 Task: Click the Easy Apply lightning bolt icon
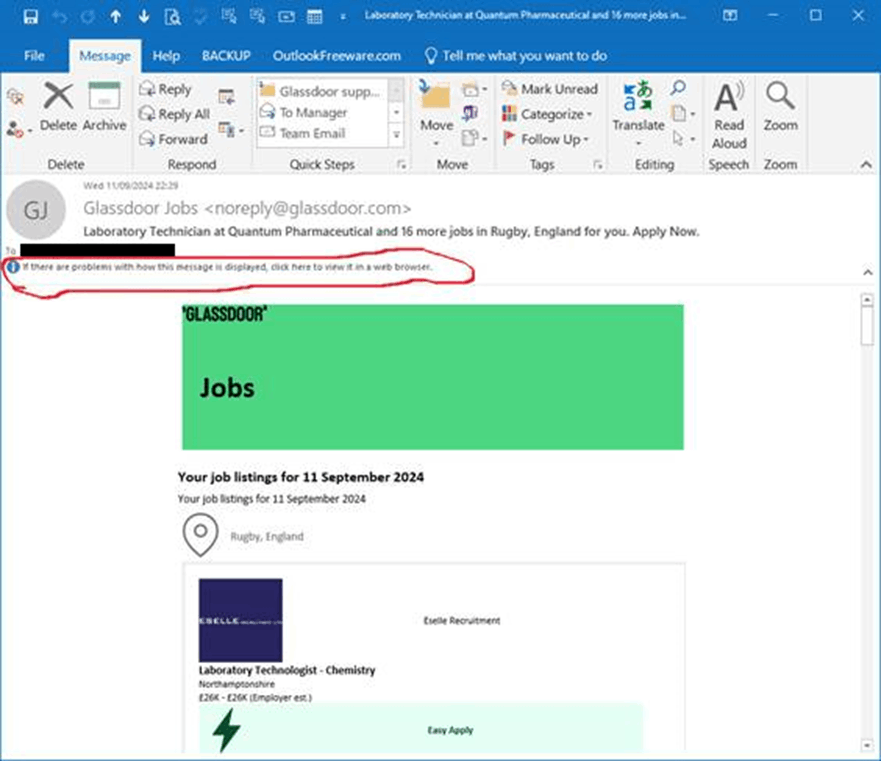click(x=226, y=730)
